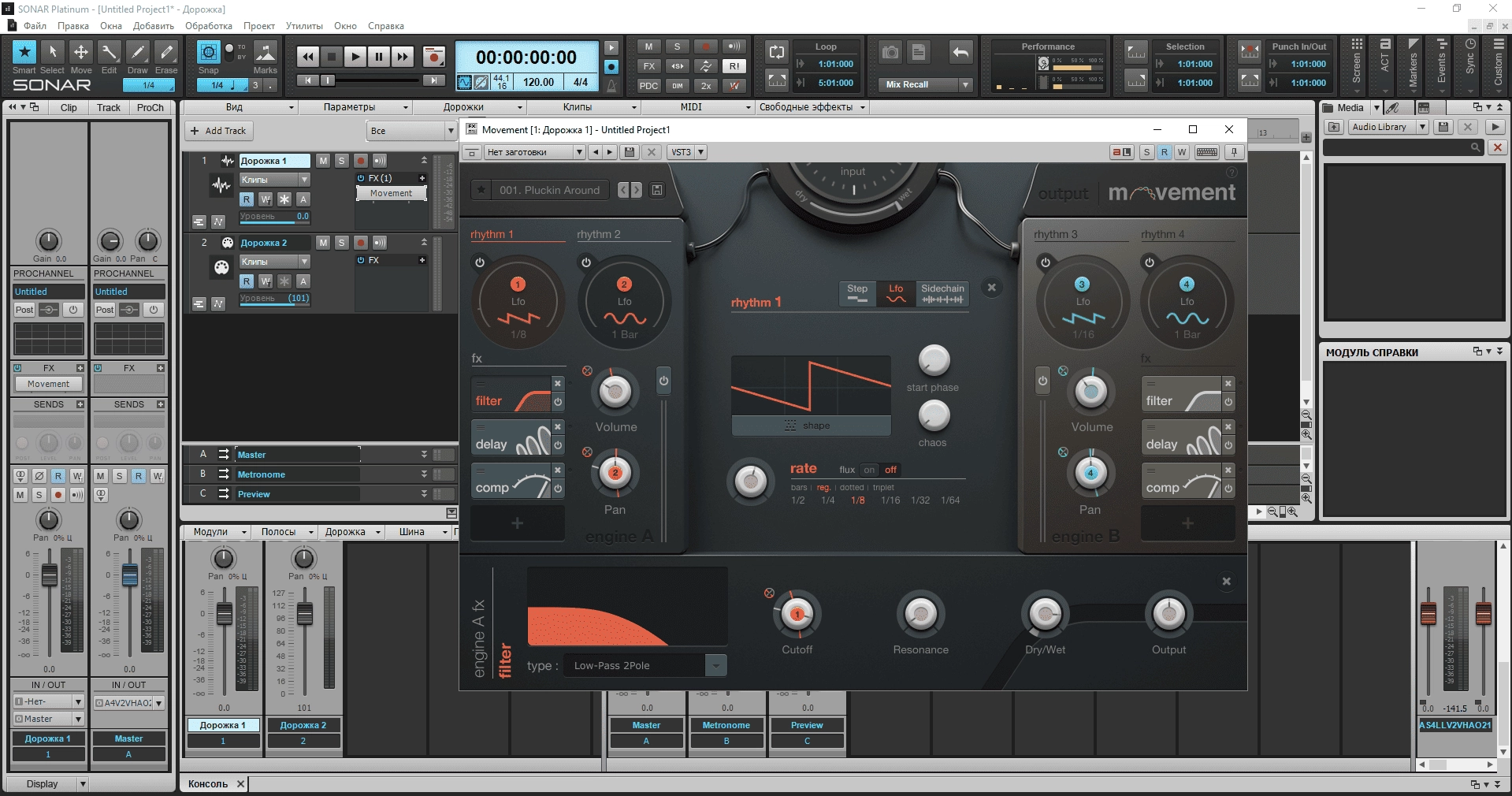Turn flux on
Viewport: 1512px width, 796px height.
(869, 470)
